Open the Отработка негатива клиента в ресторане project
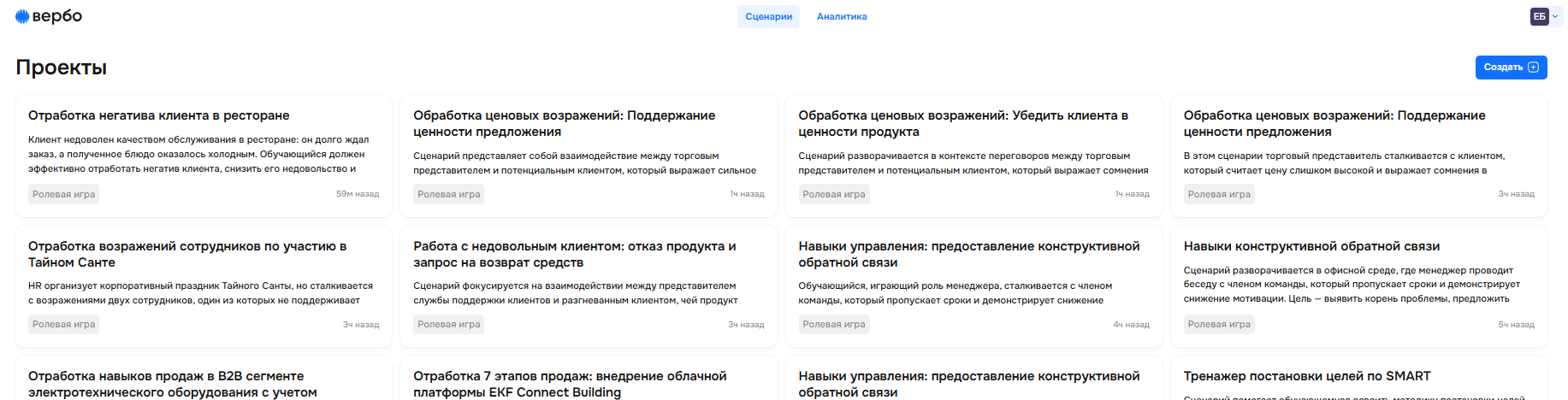The image size is (1568, 400). click(x=159, y=115)
